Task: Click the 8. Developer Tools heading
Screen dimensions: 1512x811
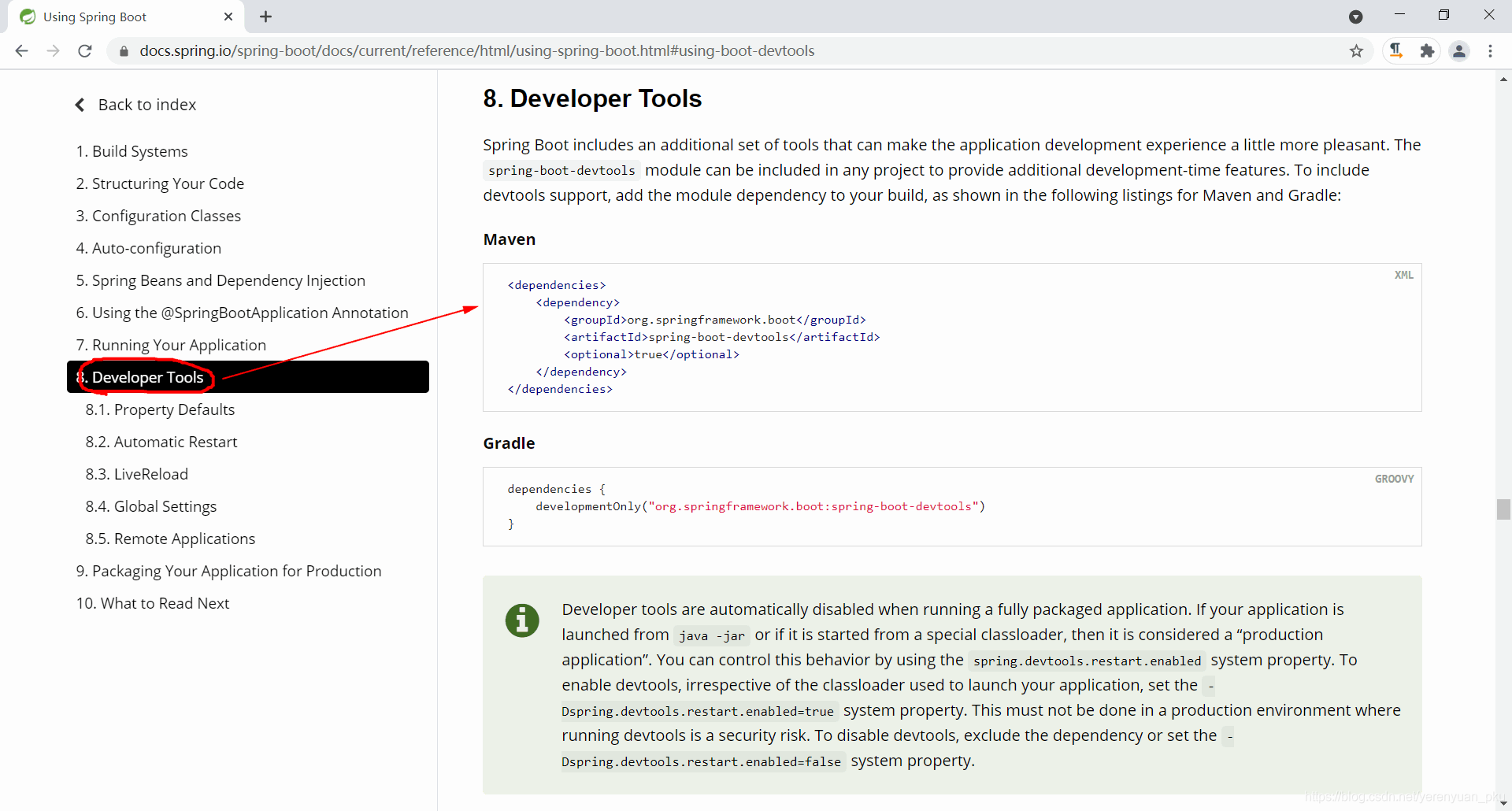Action: pos(592,98)
